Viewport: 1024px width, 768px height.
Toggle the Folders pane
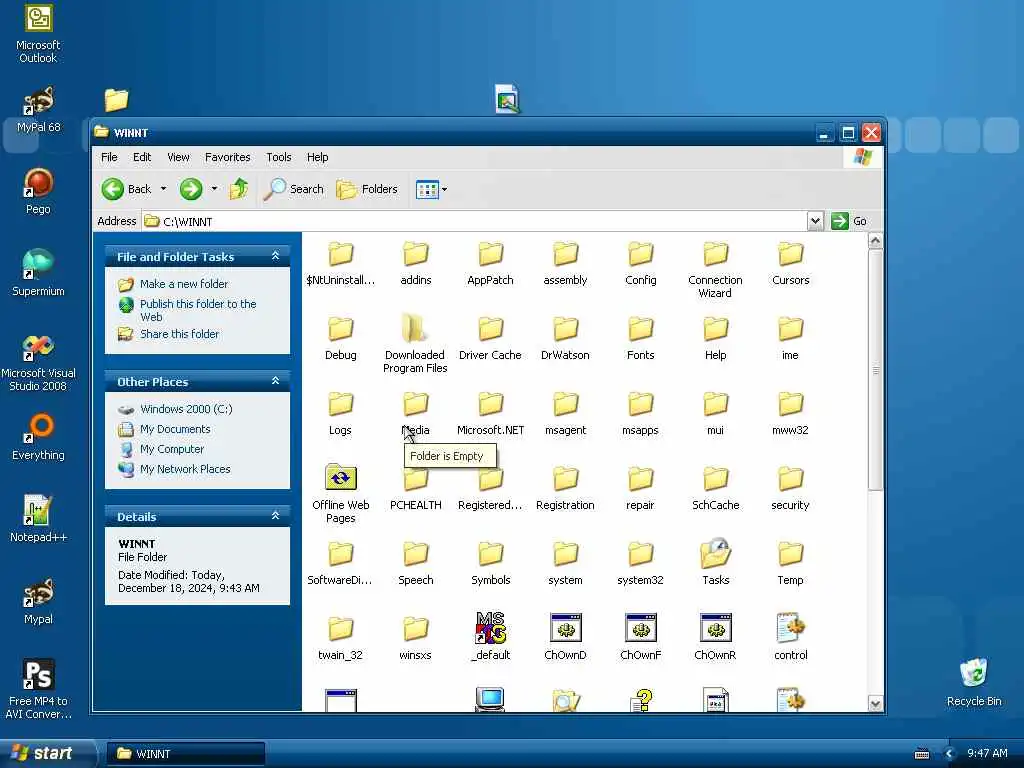point(367,189)
